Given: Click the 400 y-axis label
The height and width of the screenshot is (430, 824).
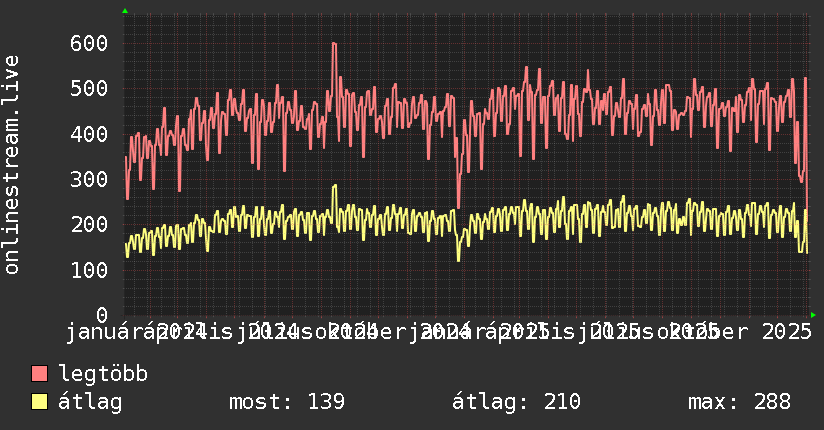Looking at the screenshot, I should click(x=89, y=134).
